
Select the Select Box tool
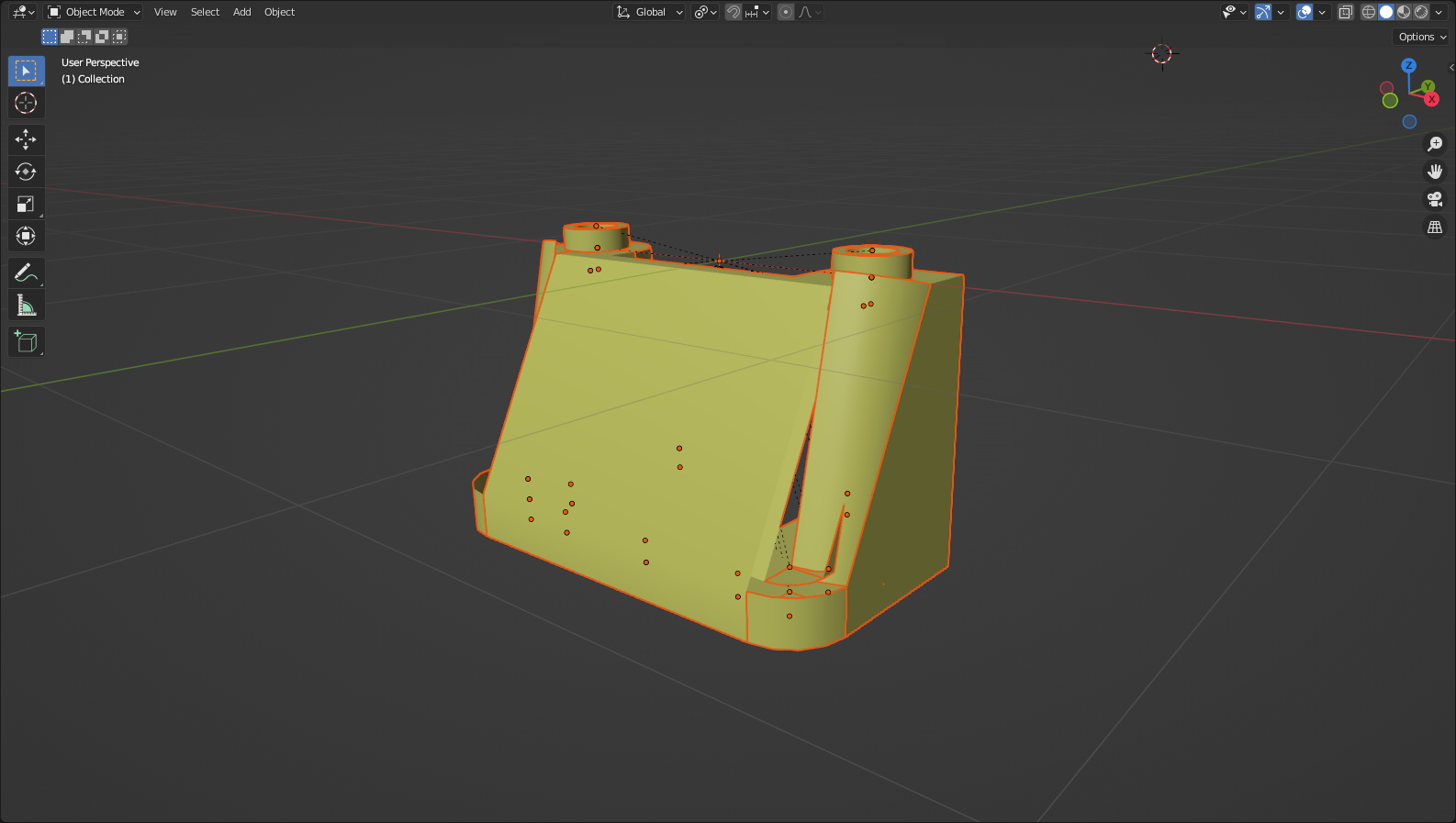tap(26, 71)
